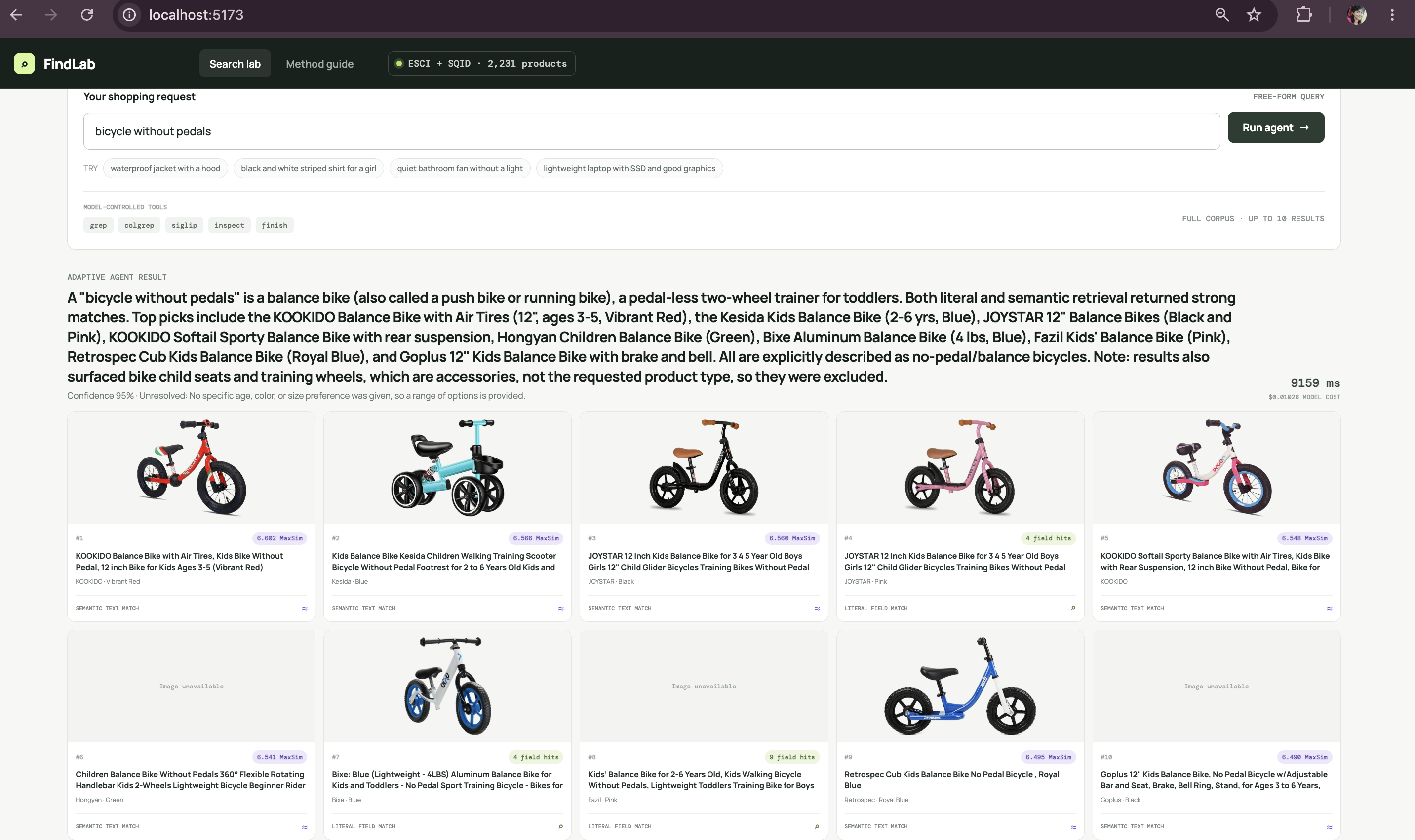The width and height of the screenshot is (1415, 840).
Task: Try the lightweight laptop with SSD suggestion
Action: 629,168
